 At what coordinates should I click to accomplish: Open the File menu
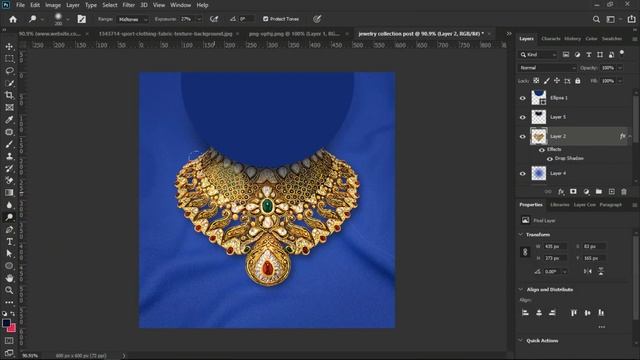pos(20,5)
